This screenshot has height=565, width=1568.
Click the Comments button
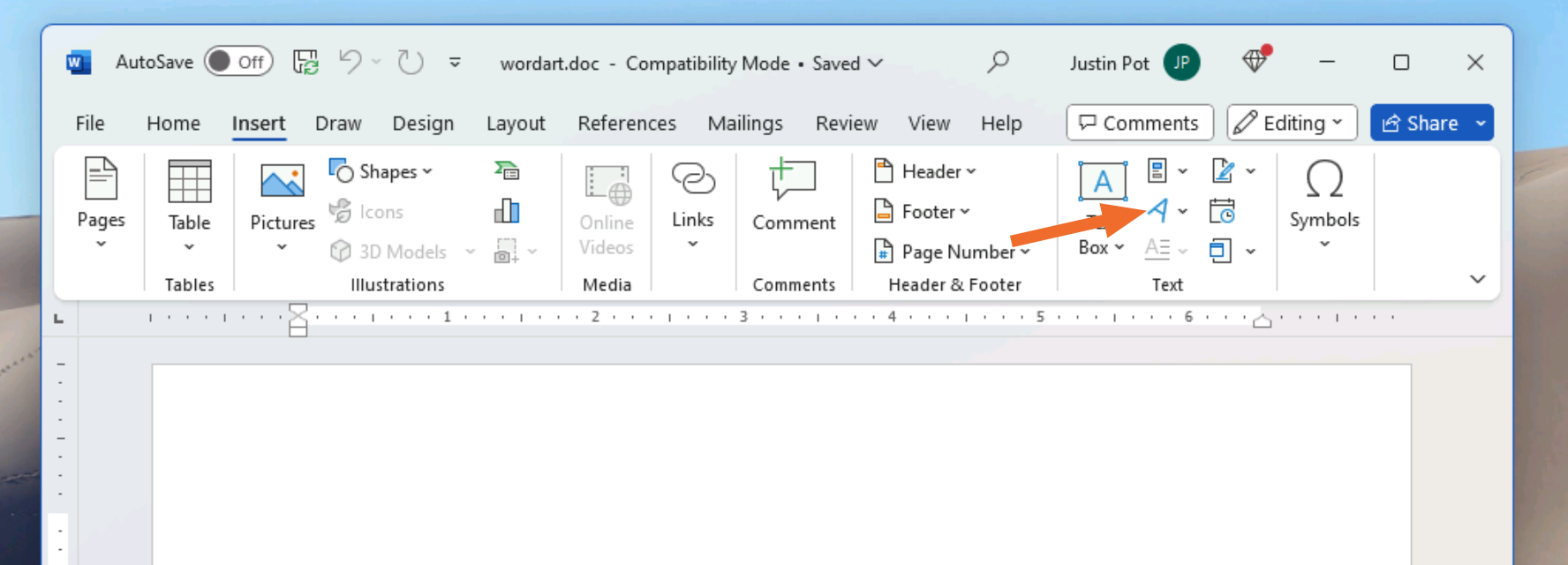[1139, 124]
